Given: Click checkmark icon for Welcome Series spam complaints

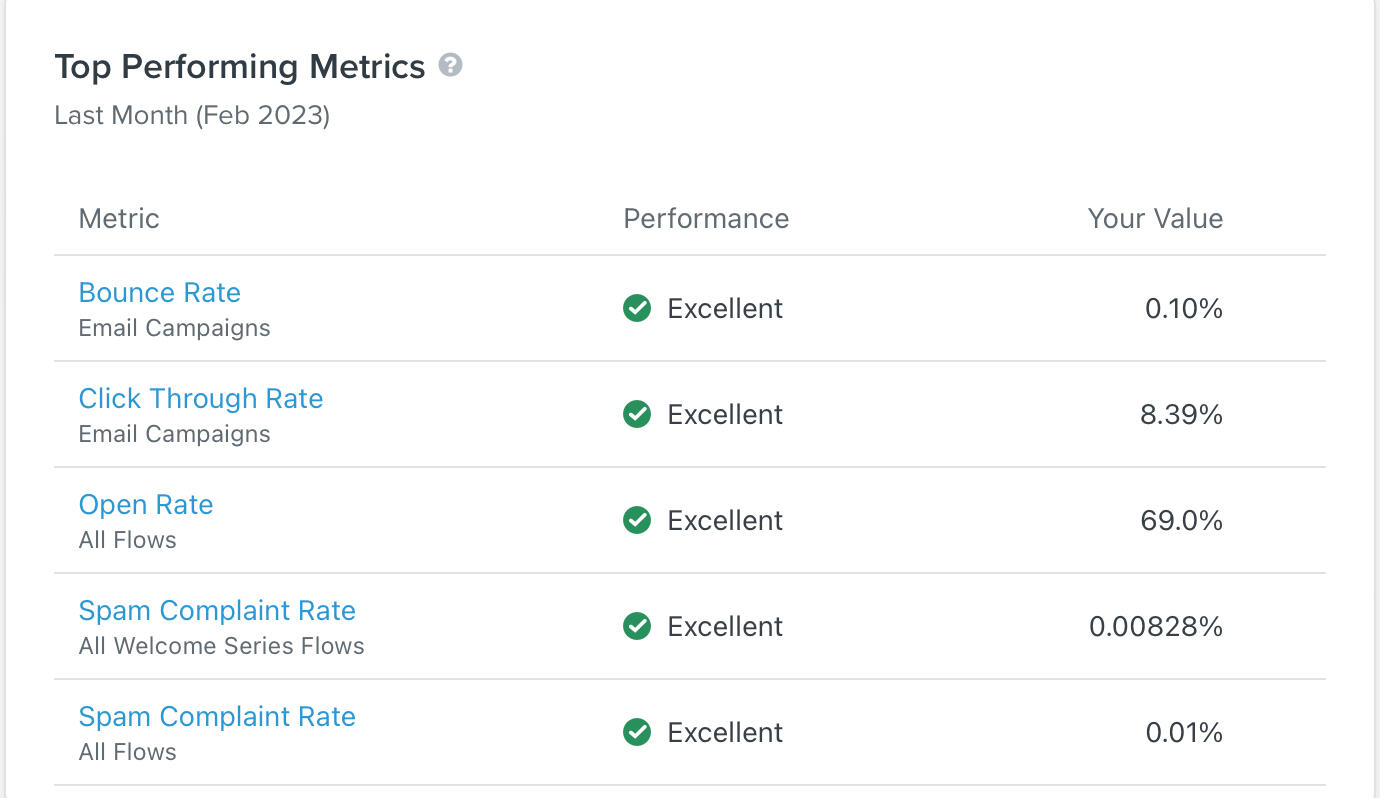Looking at the screenshot, I should (637, 626).
